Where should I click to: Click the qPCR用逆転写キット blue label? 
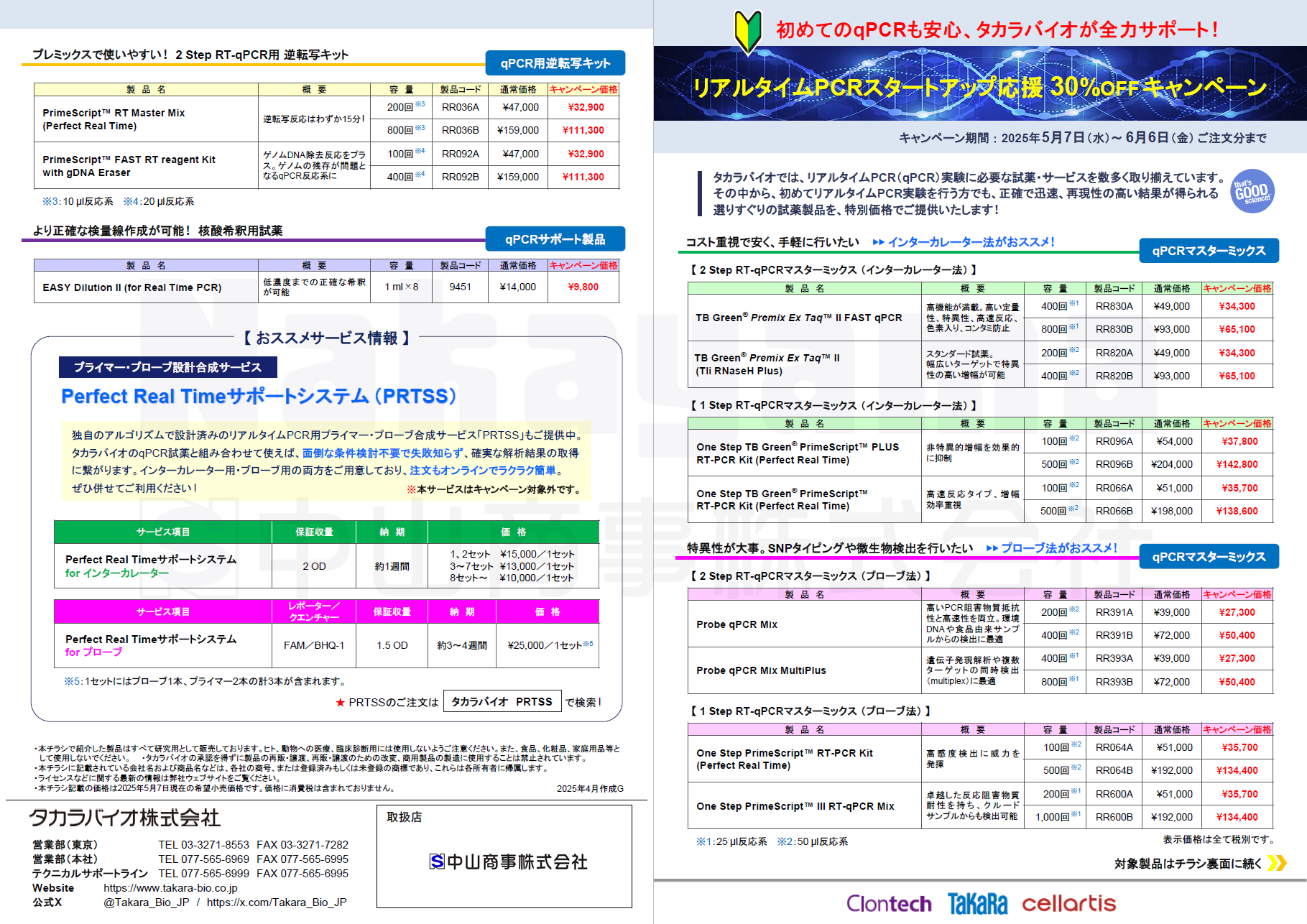tap(555, 63)
